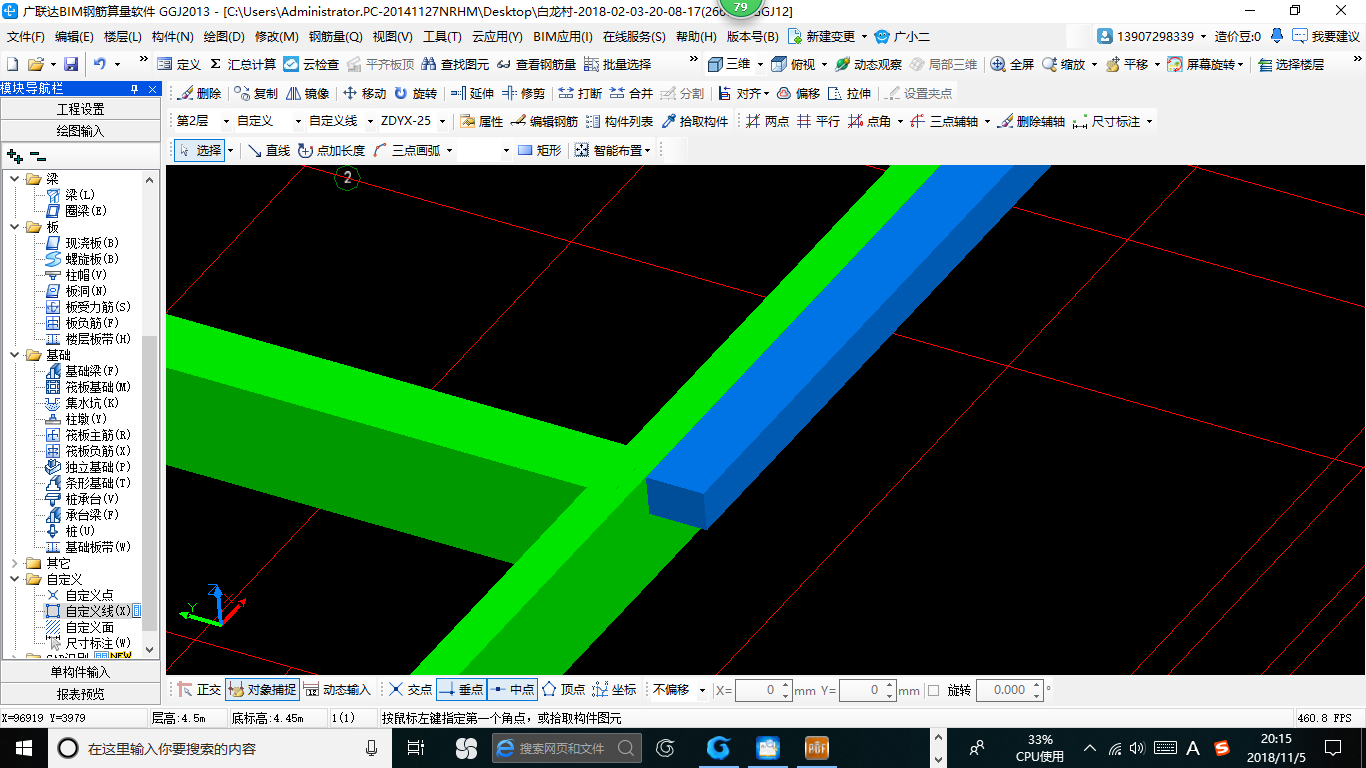Select the 旋转 rotate tool
Image resolution: width=1366 pixels, height=768 pixels.
pyautogui.click(x=415, y=93)
